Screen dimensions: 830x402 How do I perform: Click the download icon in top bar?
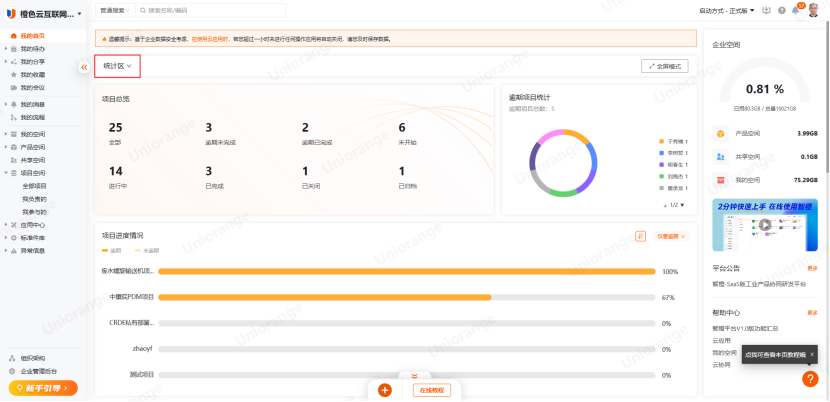(766, 10)
